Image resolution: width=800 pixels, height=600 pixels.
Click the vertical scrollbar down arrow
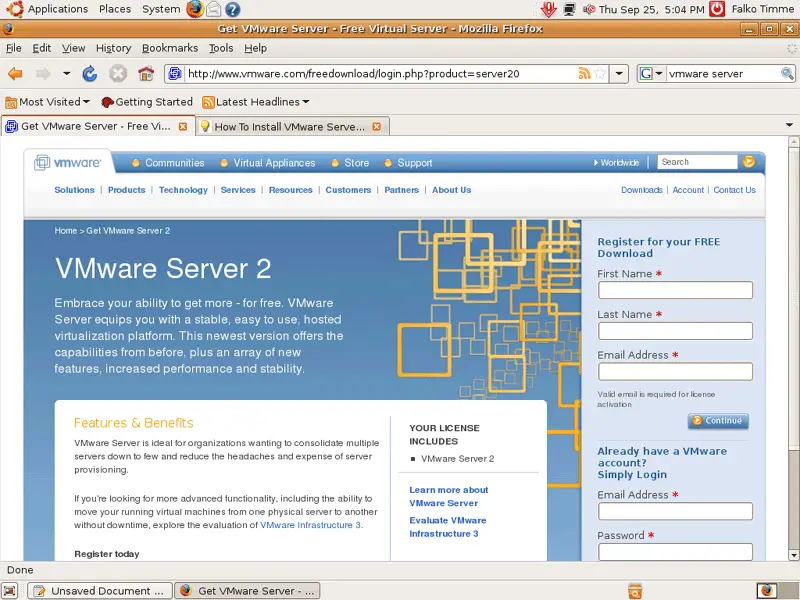coord(793,555)
